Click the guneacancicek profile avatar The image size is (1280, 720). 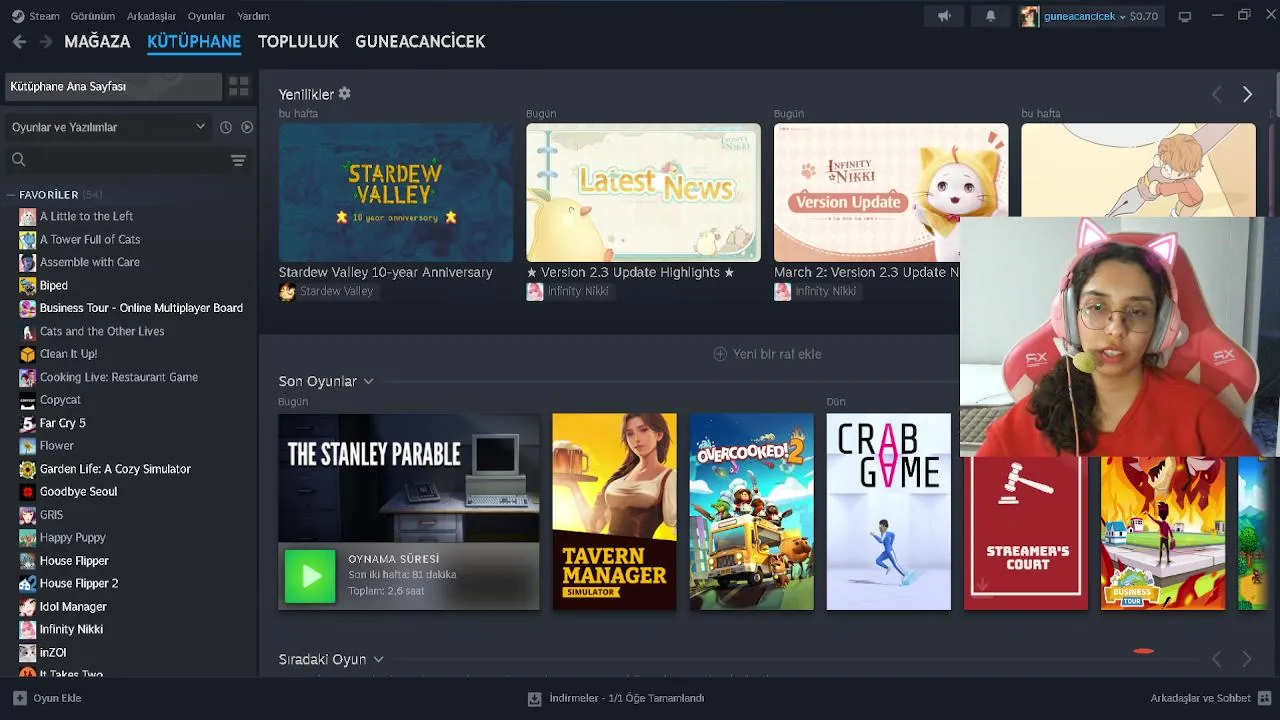[1029, 16]
